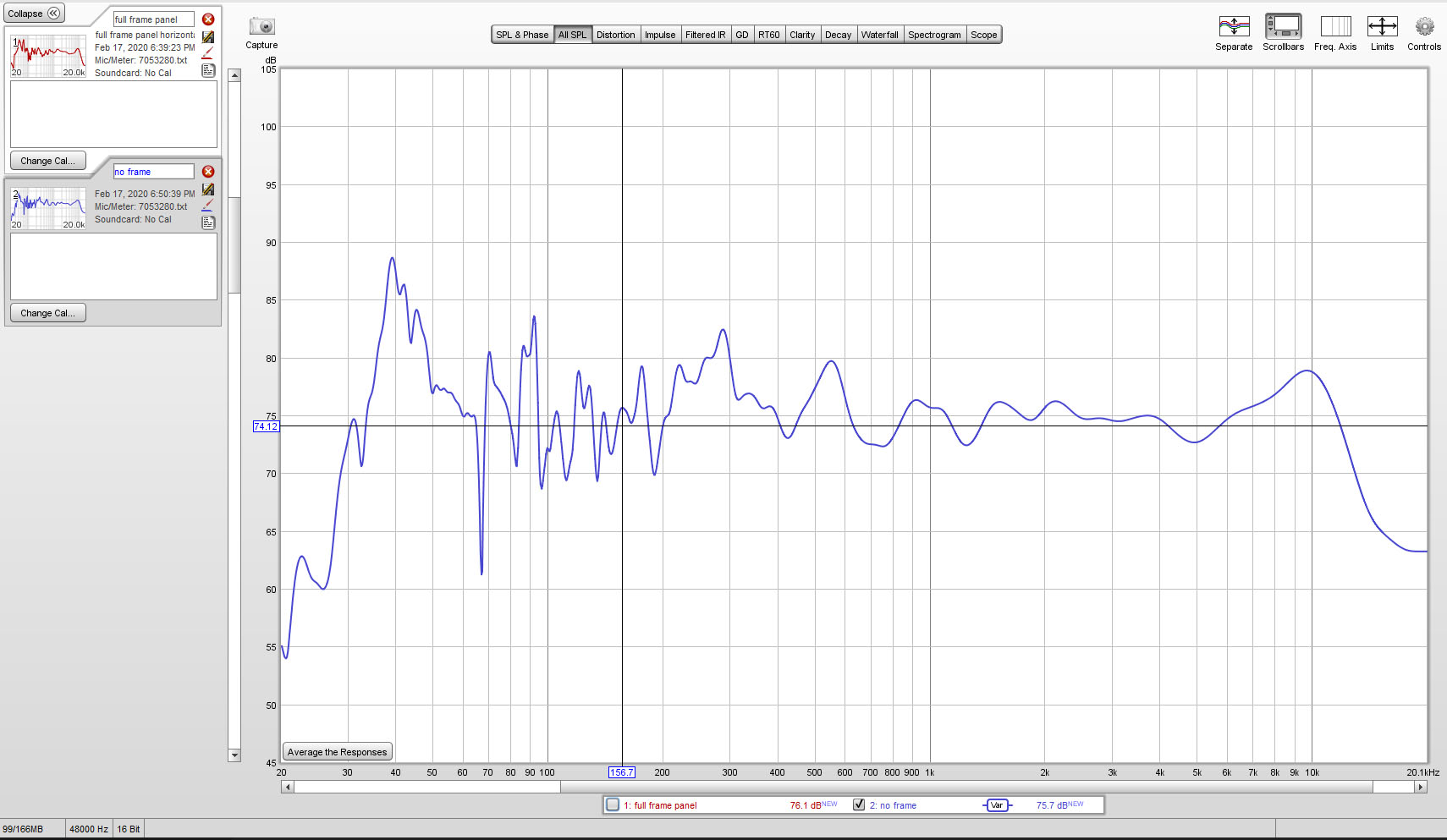1447x840 pixels.
Task: Click the Capture camera icon
Action: click(261, 26)
